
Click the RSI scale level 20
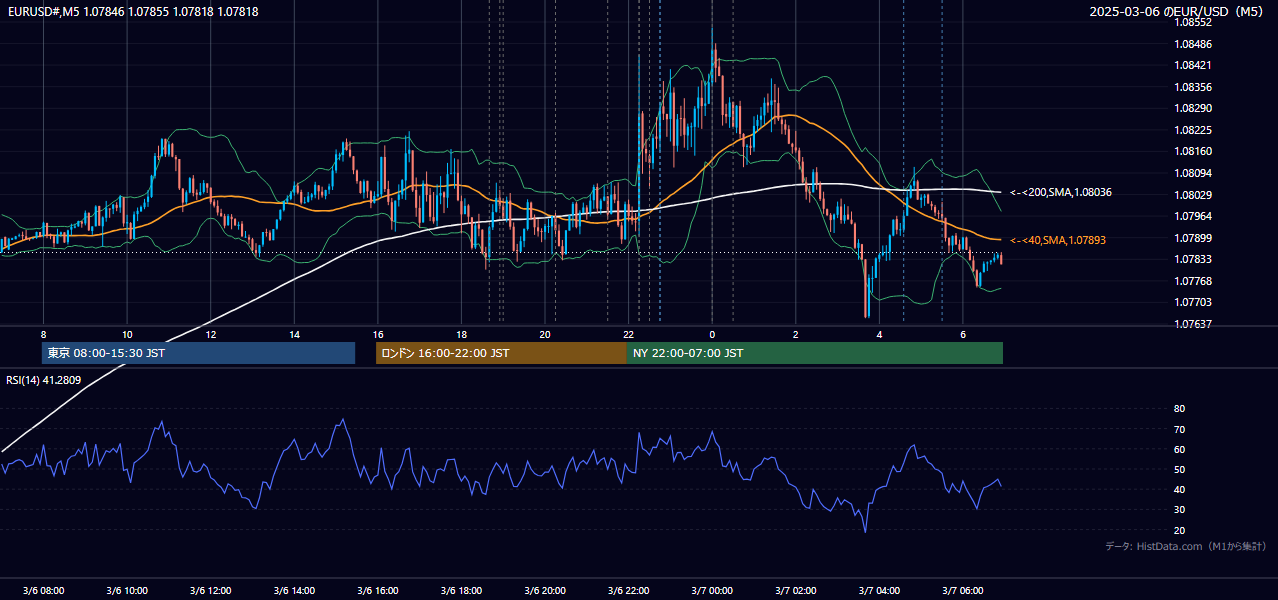(x=1179, y=530)
